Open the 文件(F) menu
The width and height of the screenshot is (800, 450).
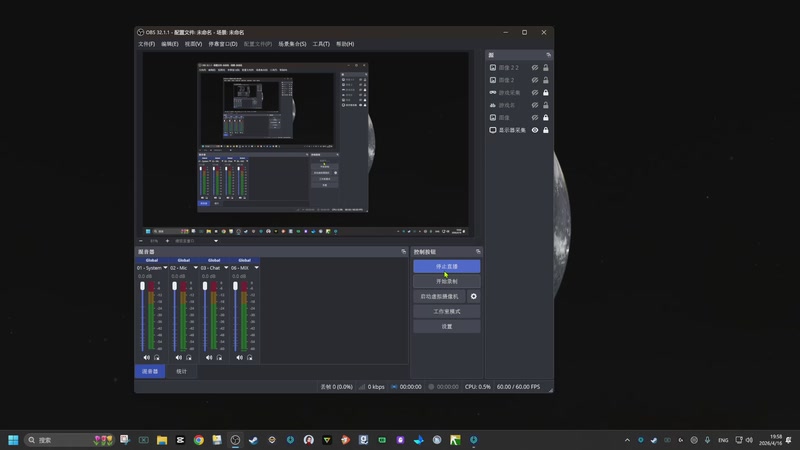tap(147, 44)
